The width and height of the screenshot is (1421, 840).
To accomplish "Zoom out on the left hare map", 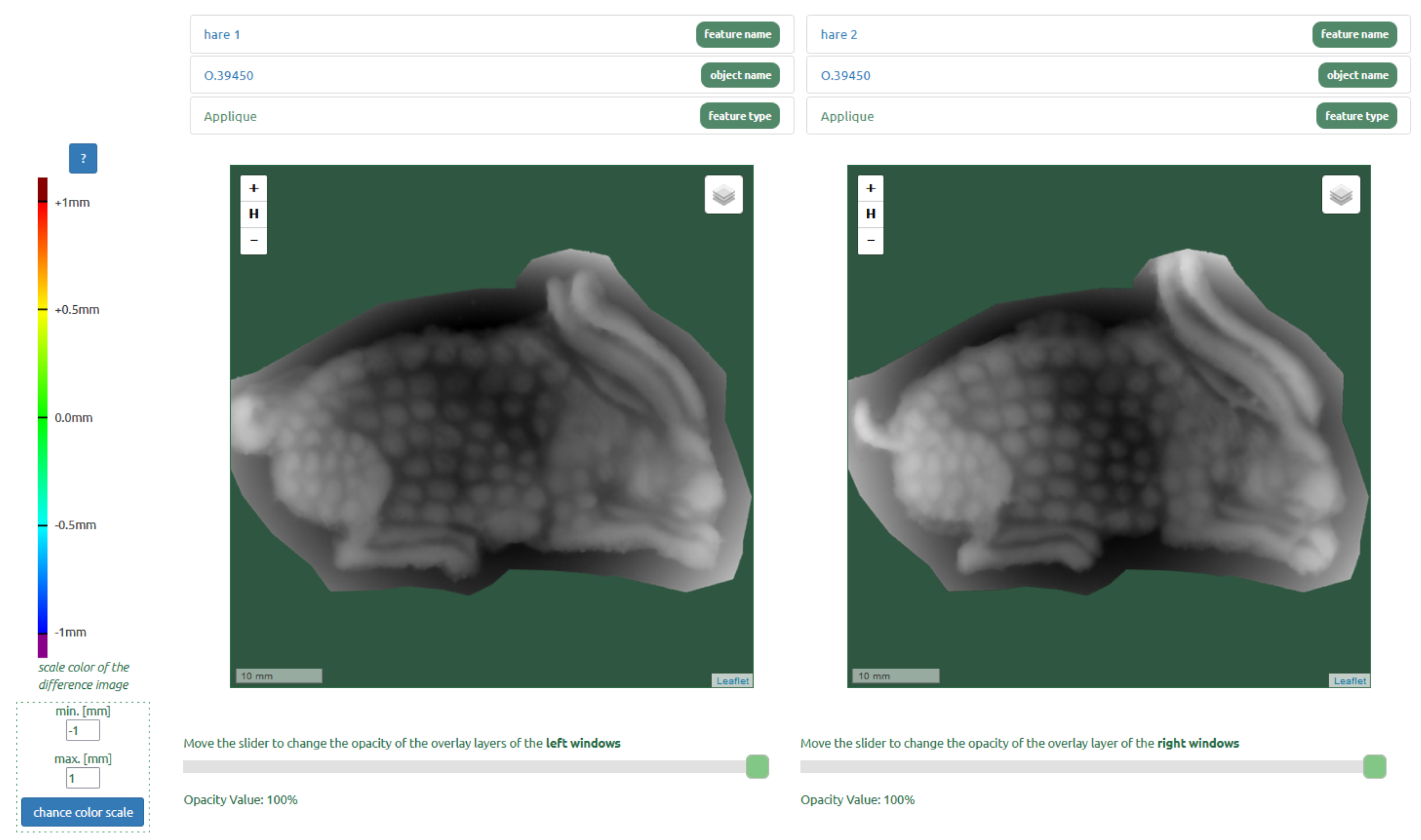I will pyautogui.click(x=253, y=240).
